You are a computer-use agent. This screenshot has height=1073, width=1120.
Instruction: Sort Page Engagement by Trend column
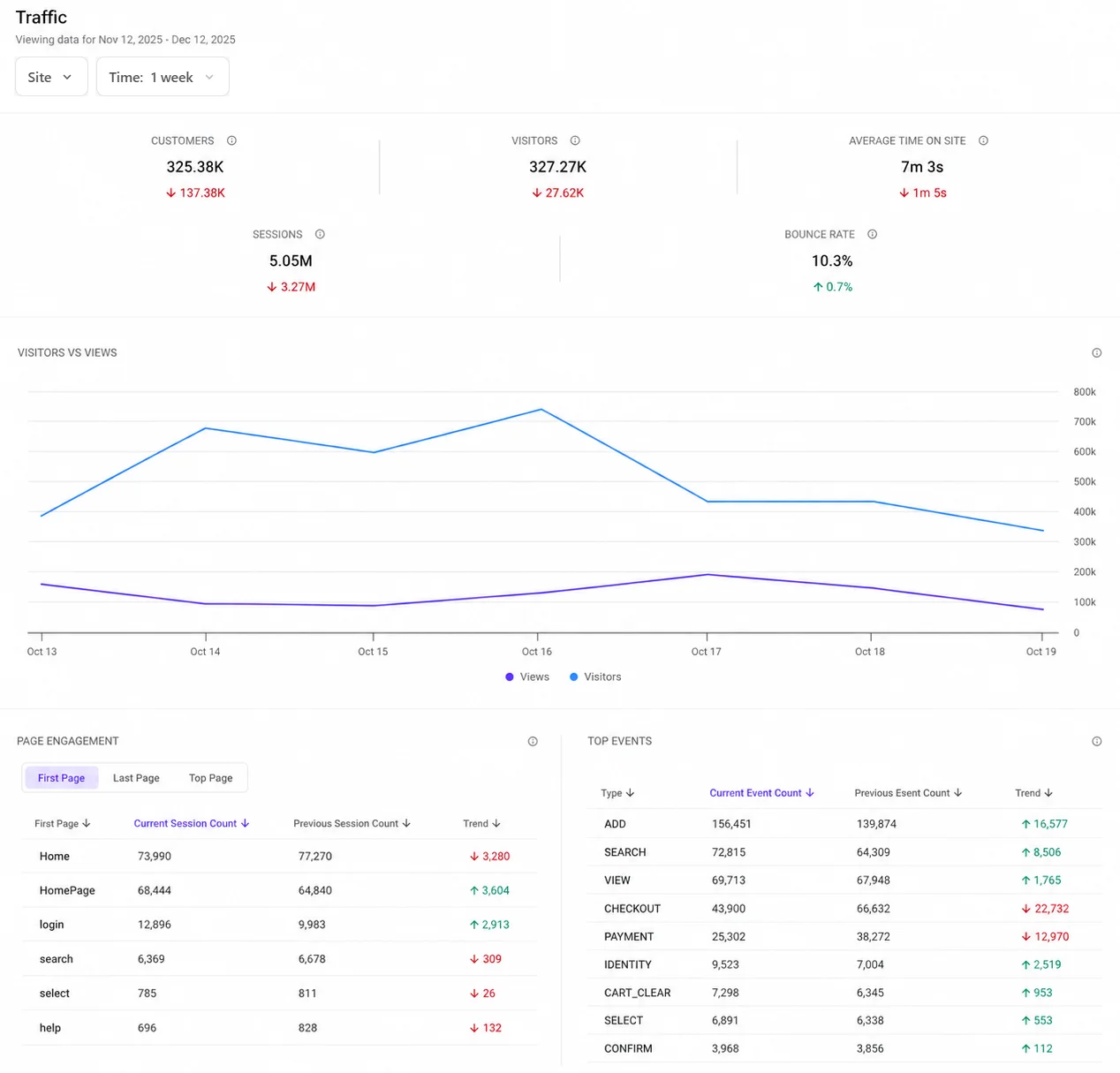click(x=481, y=823)
